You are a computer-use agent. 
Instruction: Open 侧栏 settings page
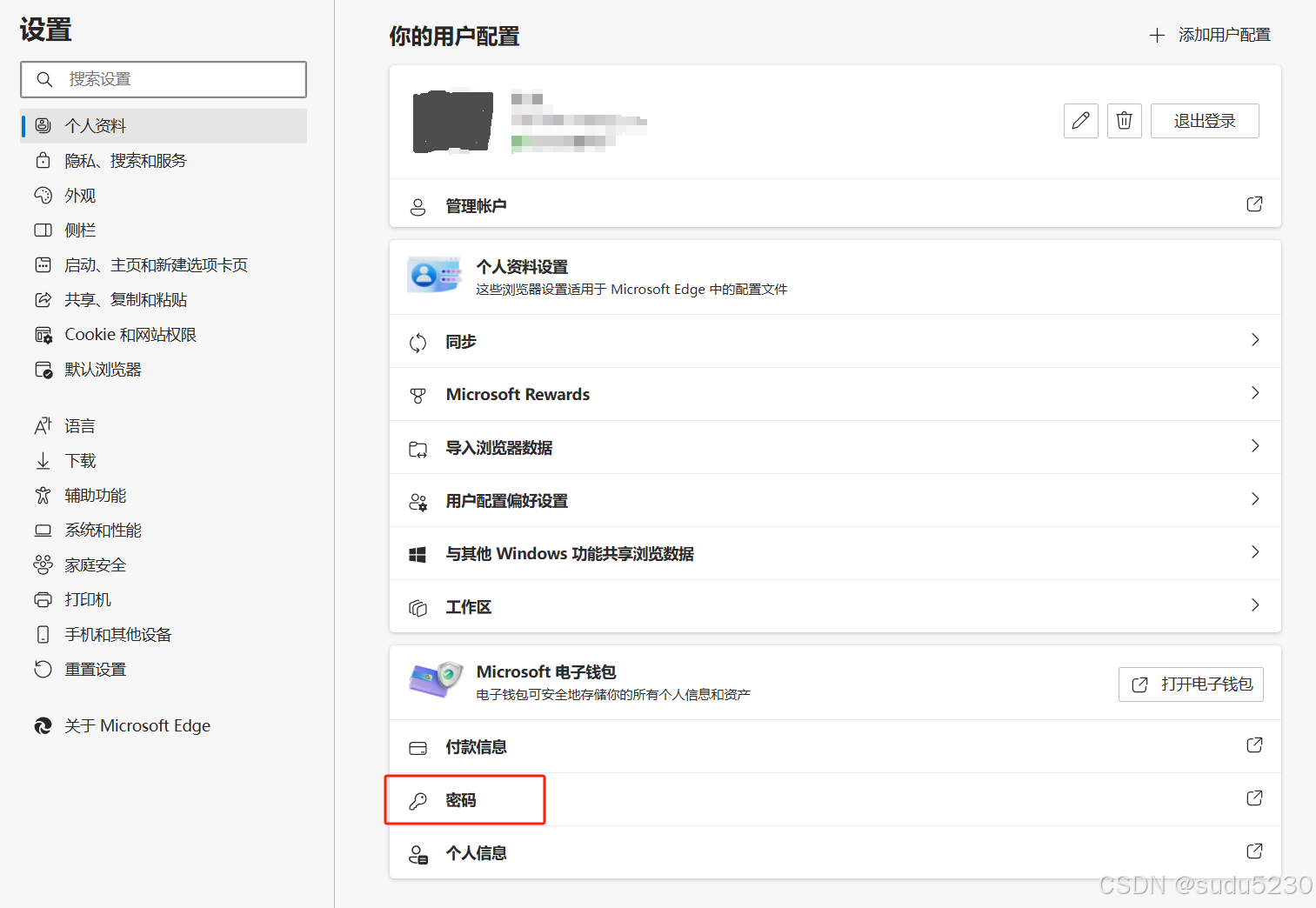[x=164, y=230]
